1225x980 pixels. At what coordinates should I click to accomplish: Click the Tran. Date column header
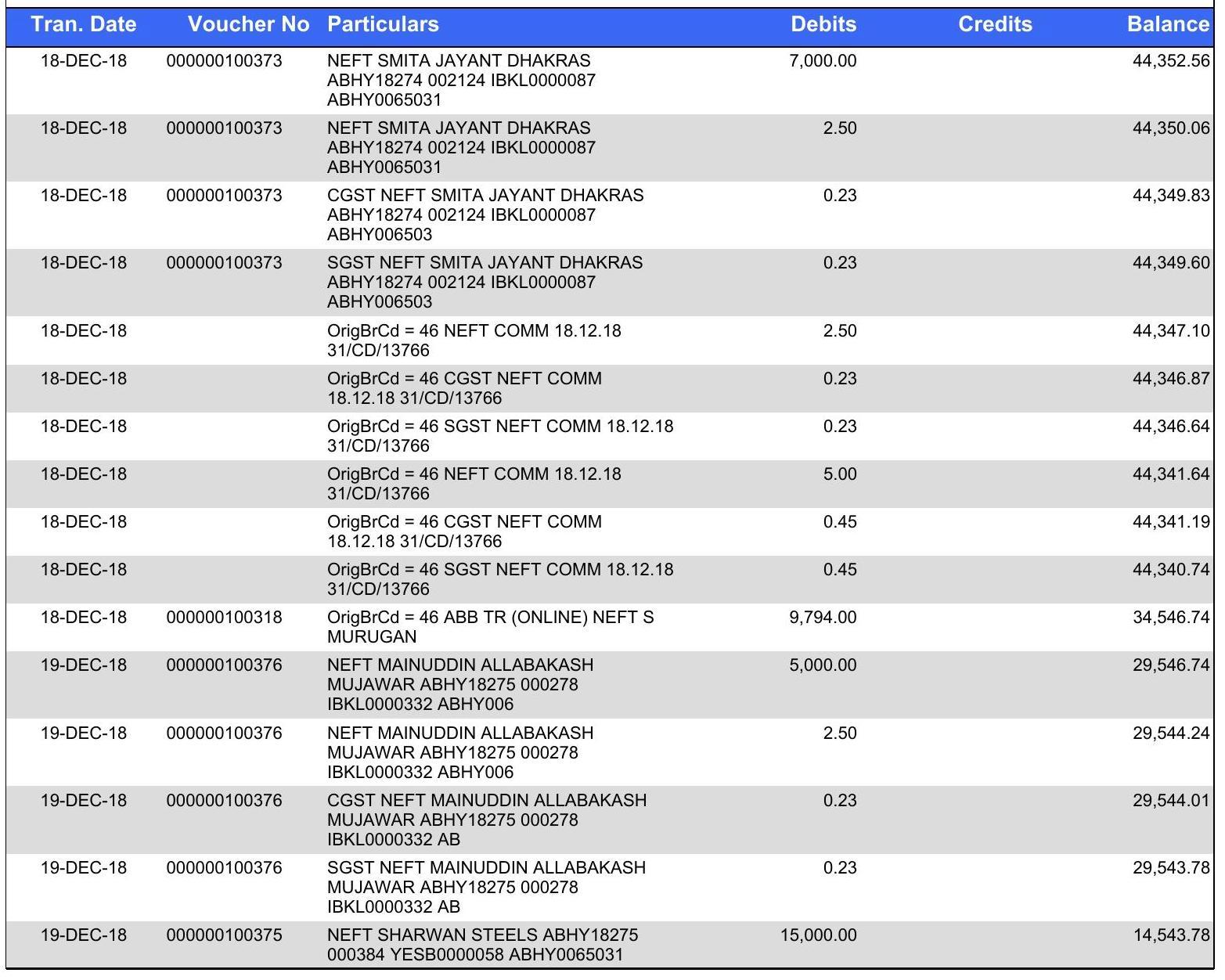coord(84,25)
